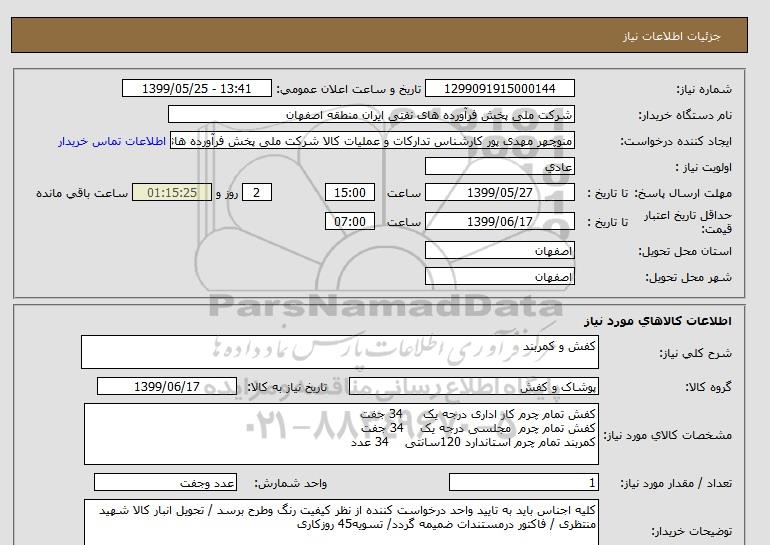
Task: Click the label واحد شمارش
Action: (291, 483)
